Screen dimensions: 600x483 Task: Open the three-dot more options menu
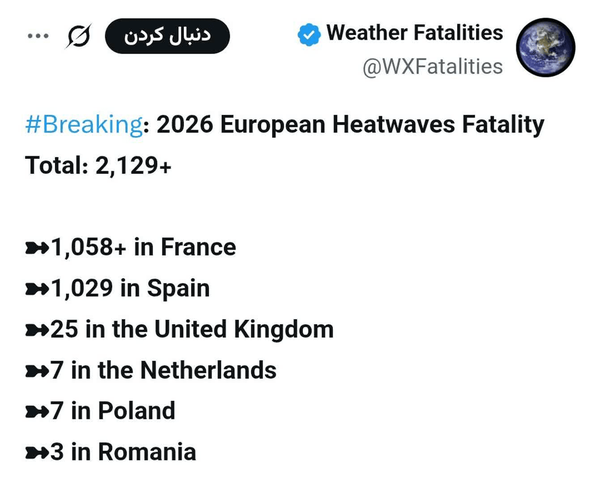38,36
